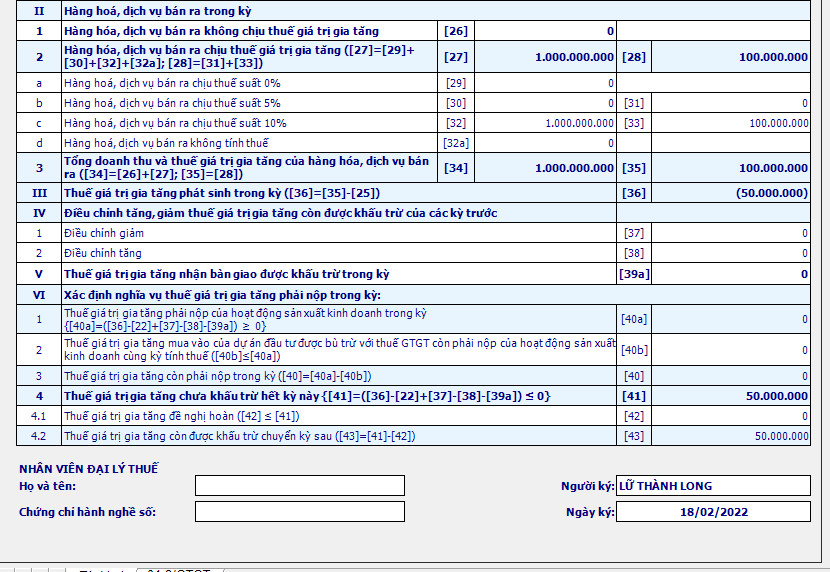Select the value cell for indicator [26]
Screen dimensions: 830x572
(x=545, y=31)
